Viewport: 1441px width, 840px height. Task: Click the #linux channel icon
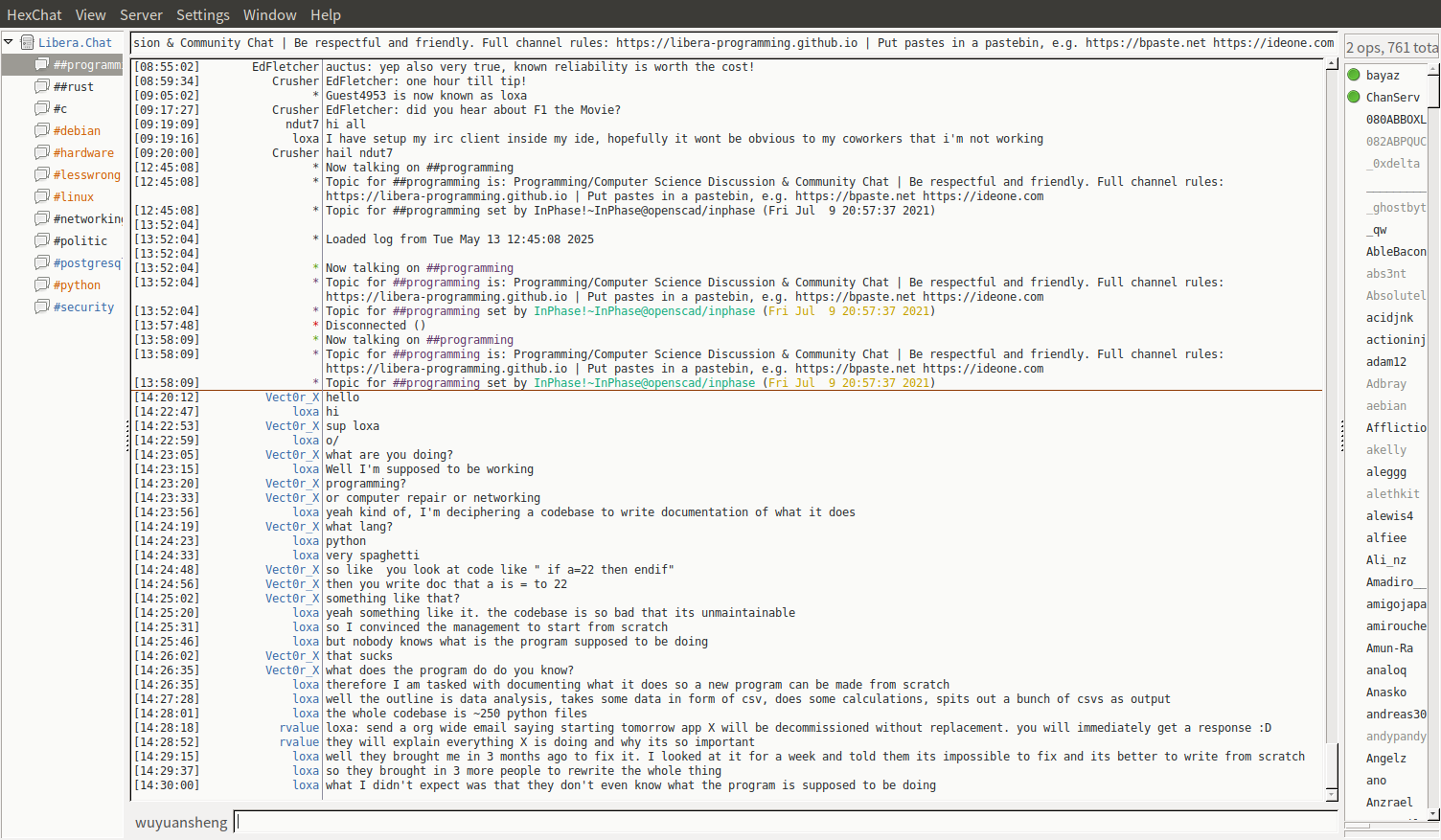pyautogui.click(x=42, y=196)
